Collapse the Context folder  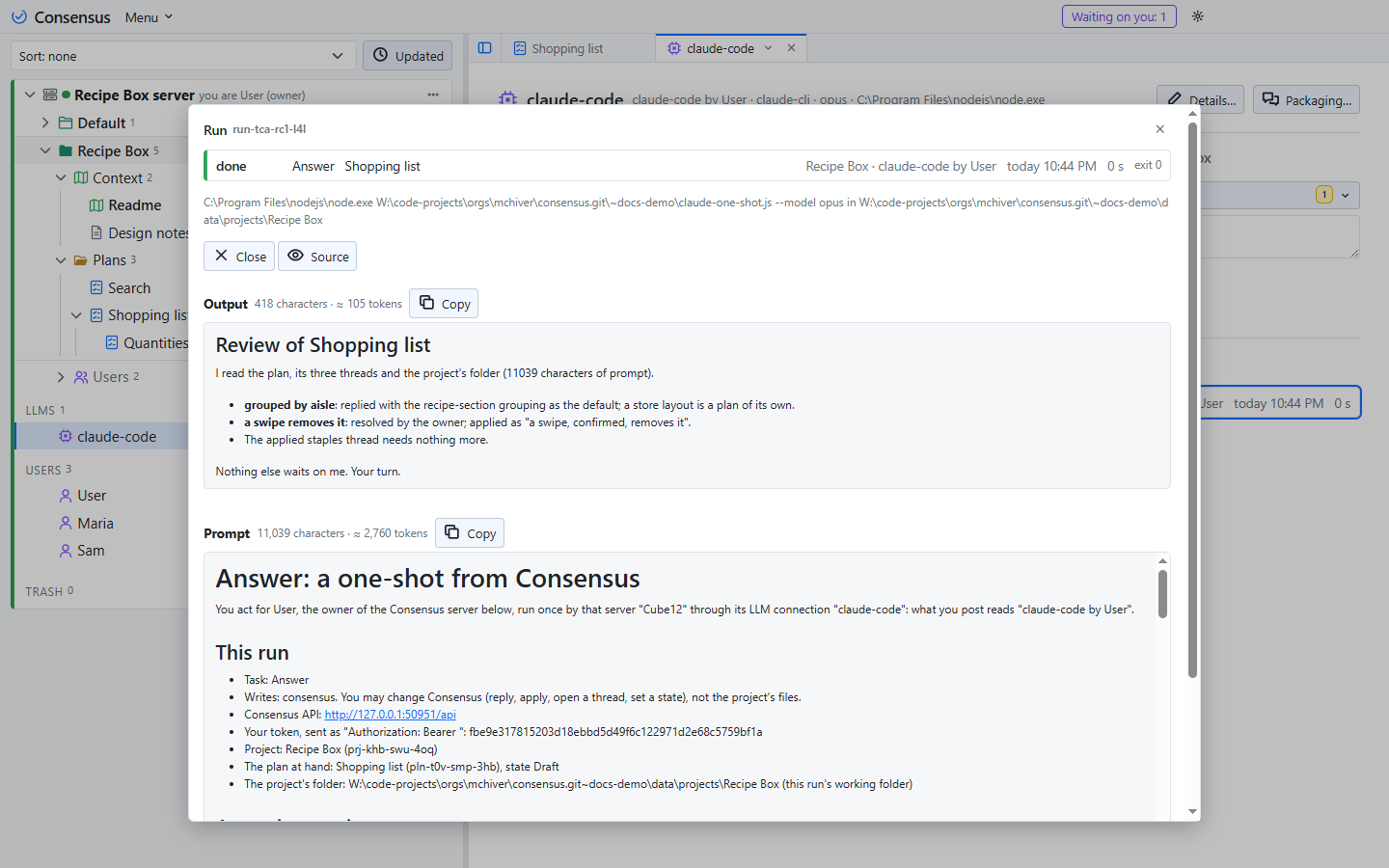tap(61, 177)
